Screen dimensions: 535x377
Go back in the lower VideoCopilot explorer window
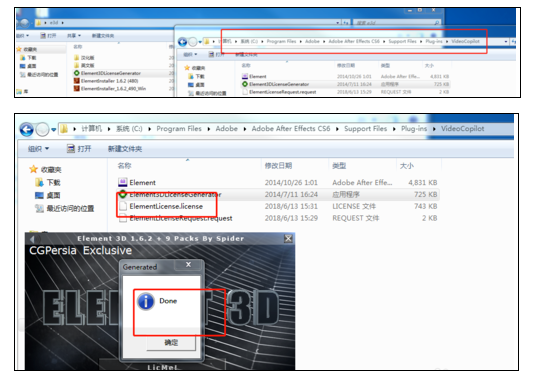pyautogui.click(x=27, y=129)
